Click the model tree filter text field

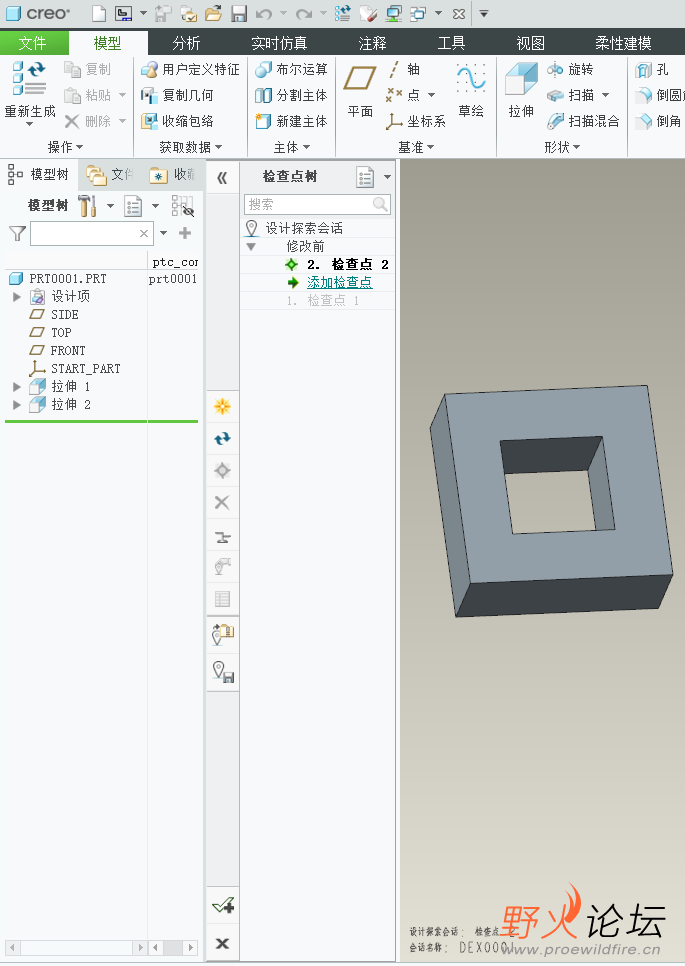91,233
